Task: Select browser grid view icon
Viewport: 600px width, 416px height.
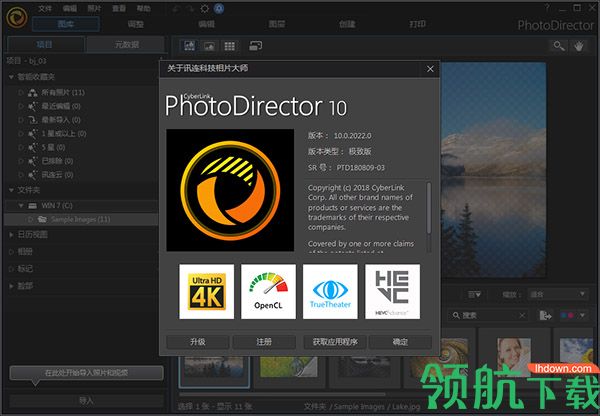Action: (230, 46)
